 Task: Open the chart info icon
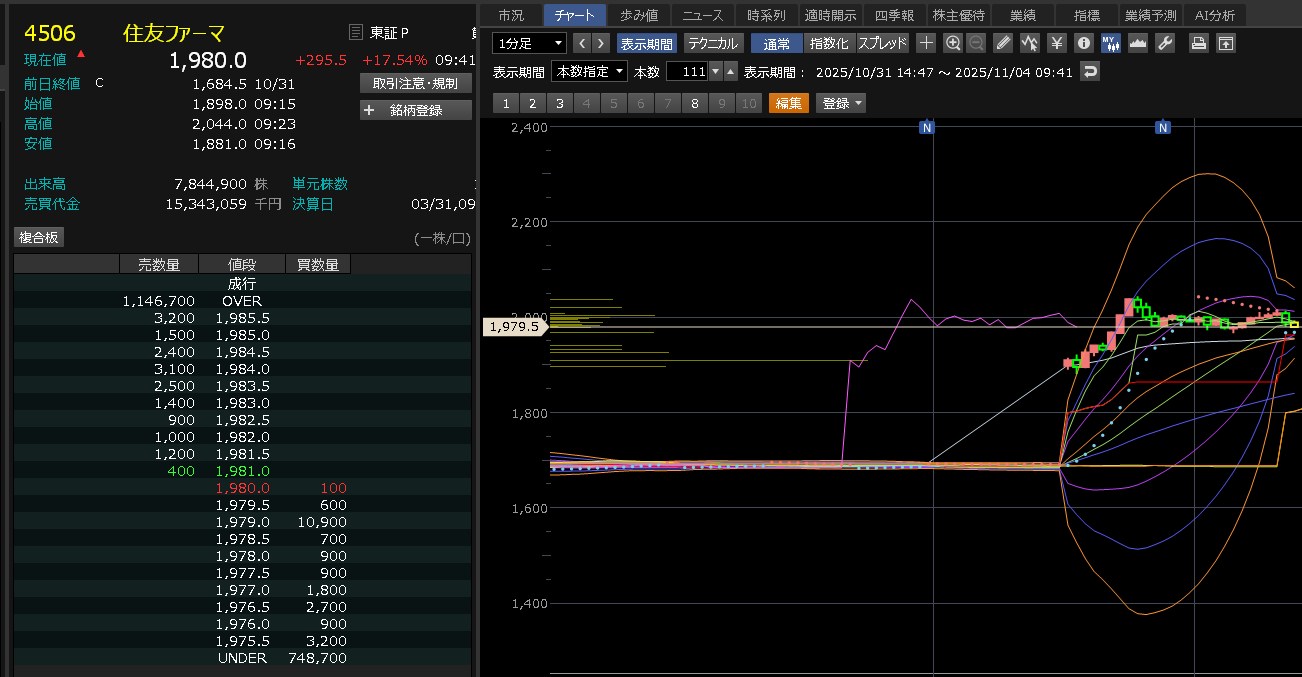click(x=1083, y=43)
